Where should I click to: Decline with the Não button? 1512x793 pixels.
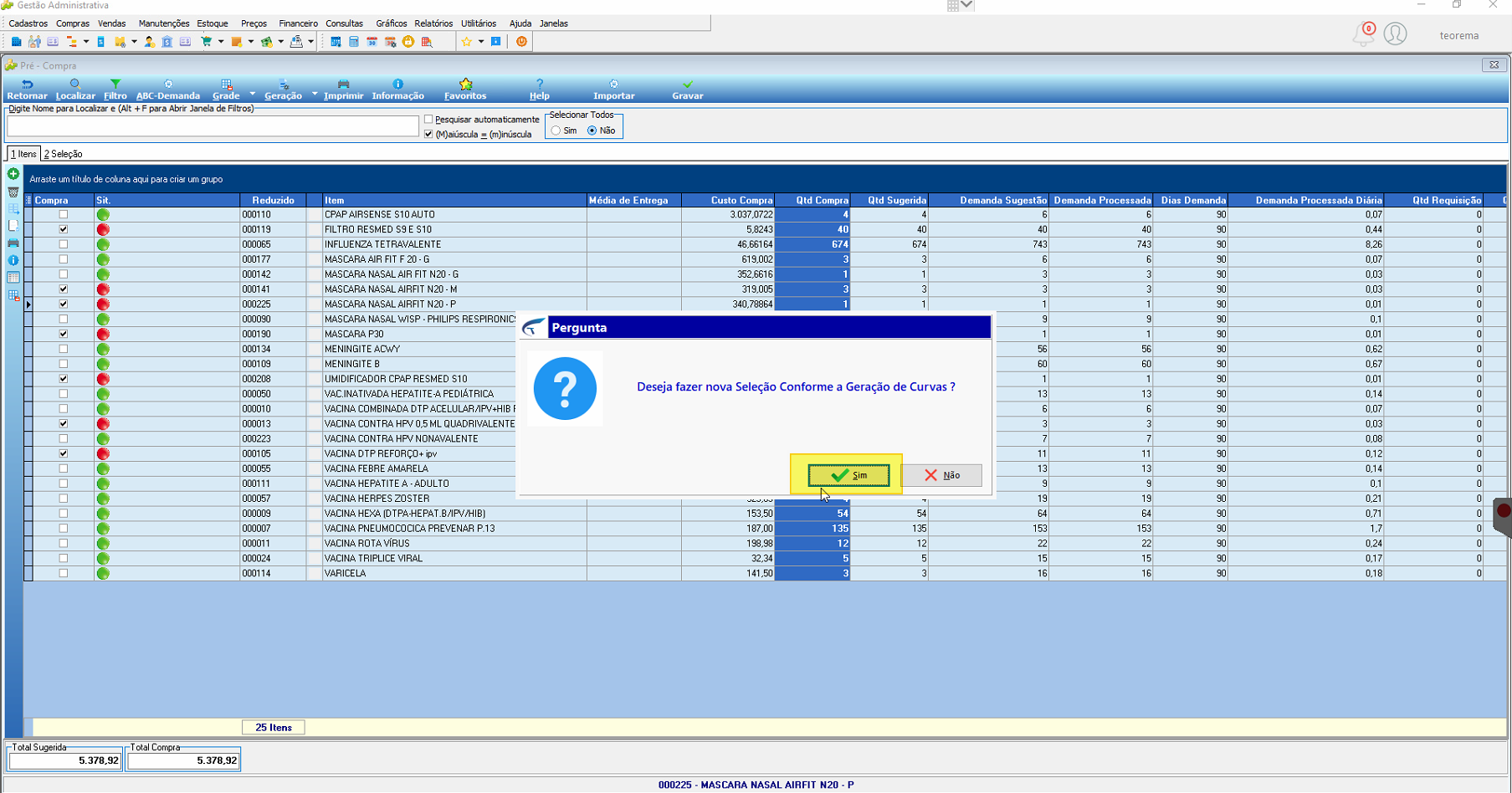click(x=941, y=475)
